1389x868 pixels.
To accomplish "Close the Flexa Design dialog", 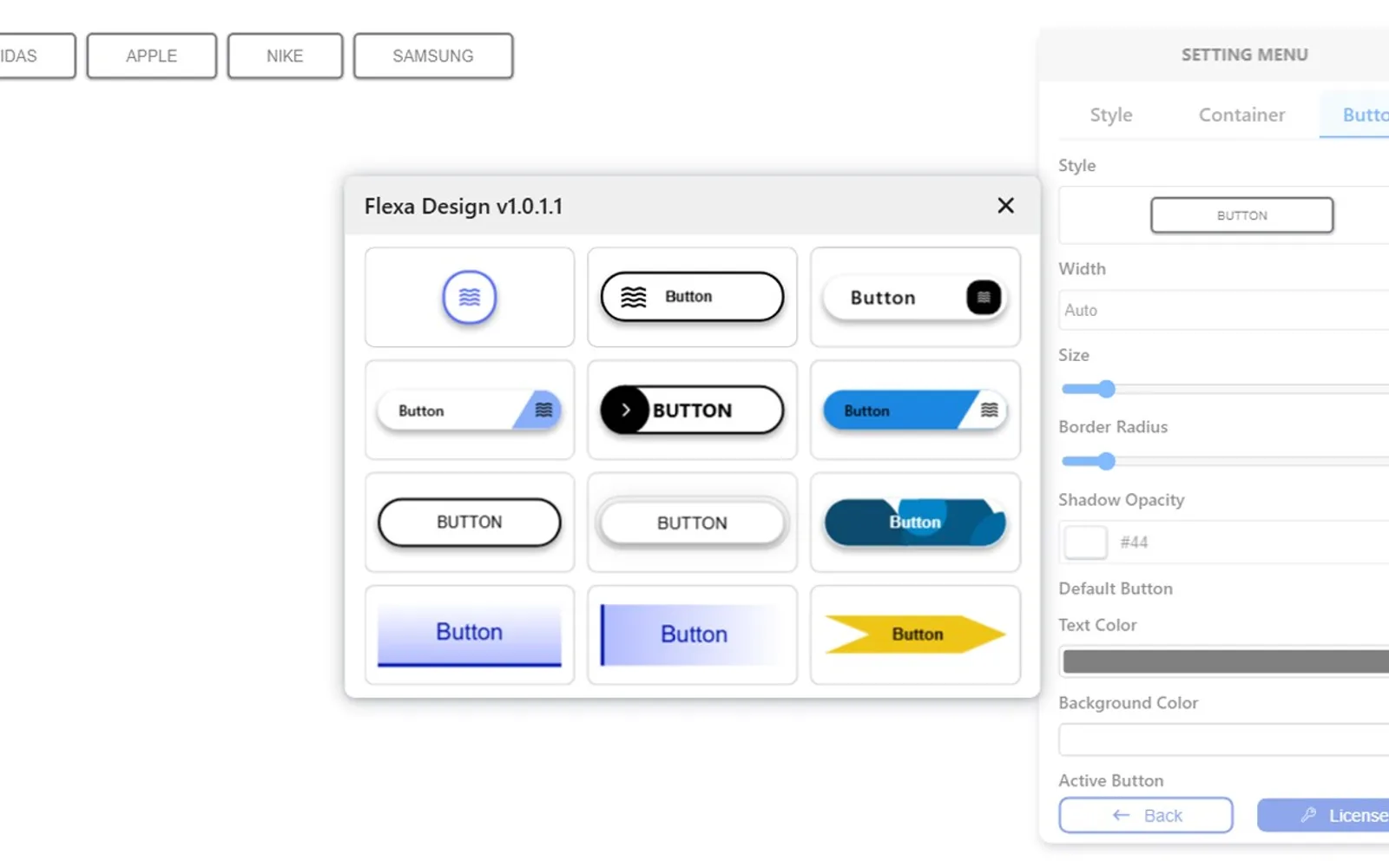I will point(1005,206).
